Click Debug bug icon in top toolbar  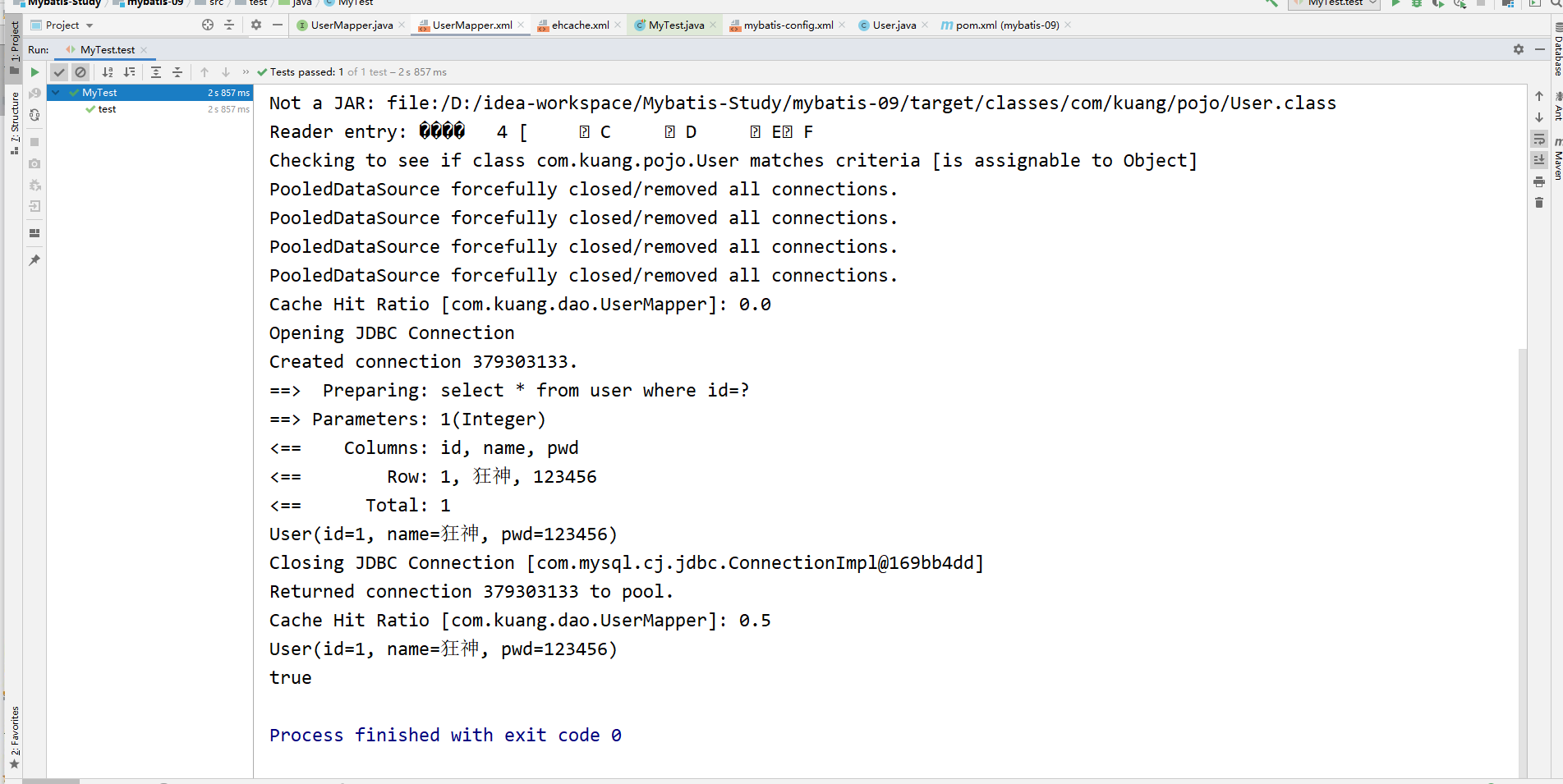point(1417,3)
